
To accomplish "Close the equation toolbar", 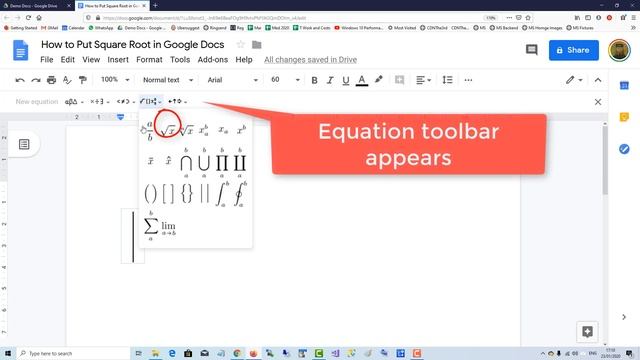I will pos(598,102).
